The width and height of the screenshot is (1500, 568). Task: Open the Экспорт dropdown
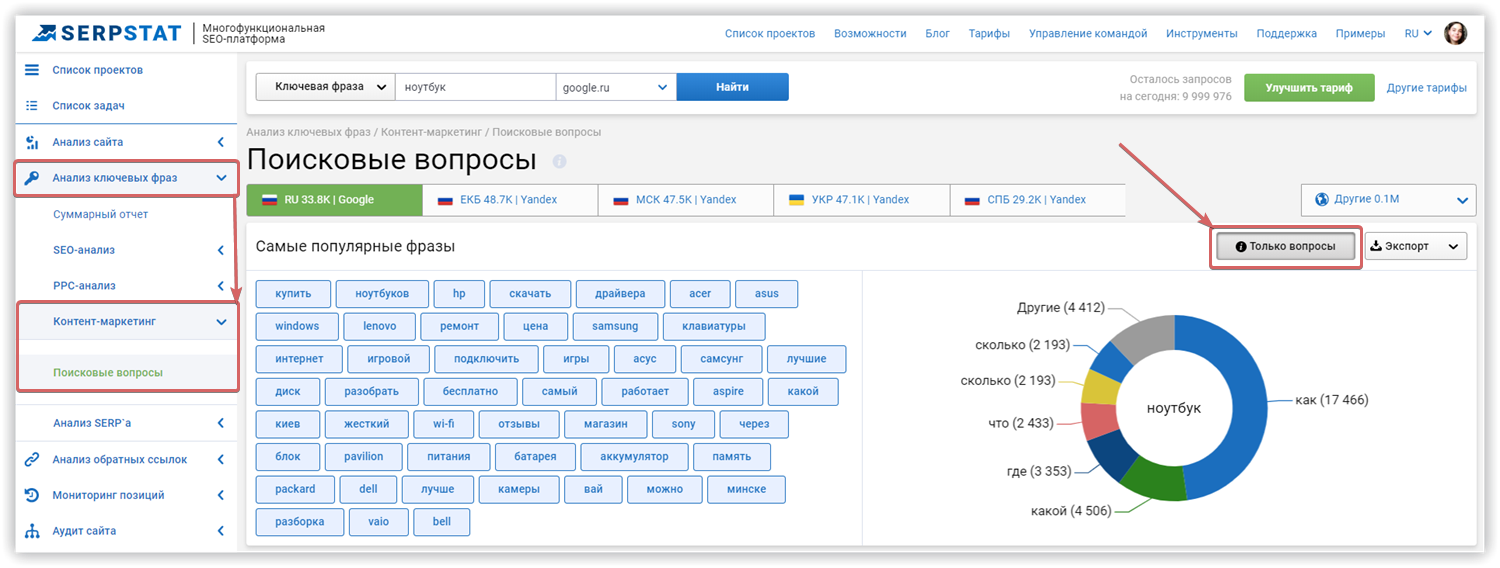click(1416, 246)
